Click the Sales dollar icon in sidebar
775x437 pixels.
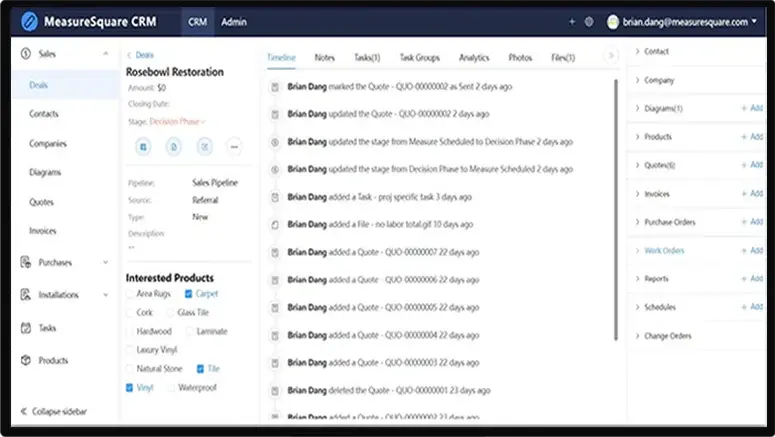26,53
